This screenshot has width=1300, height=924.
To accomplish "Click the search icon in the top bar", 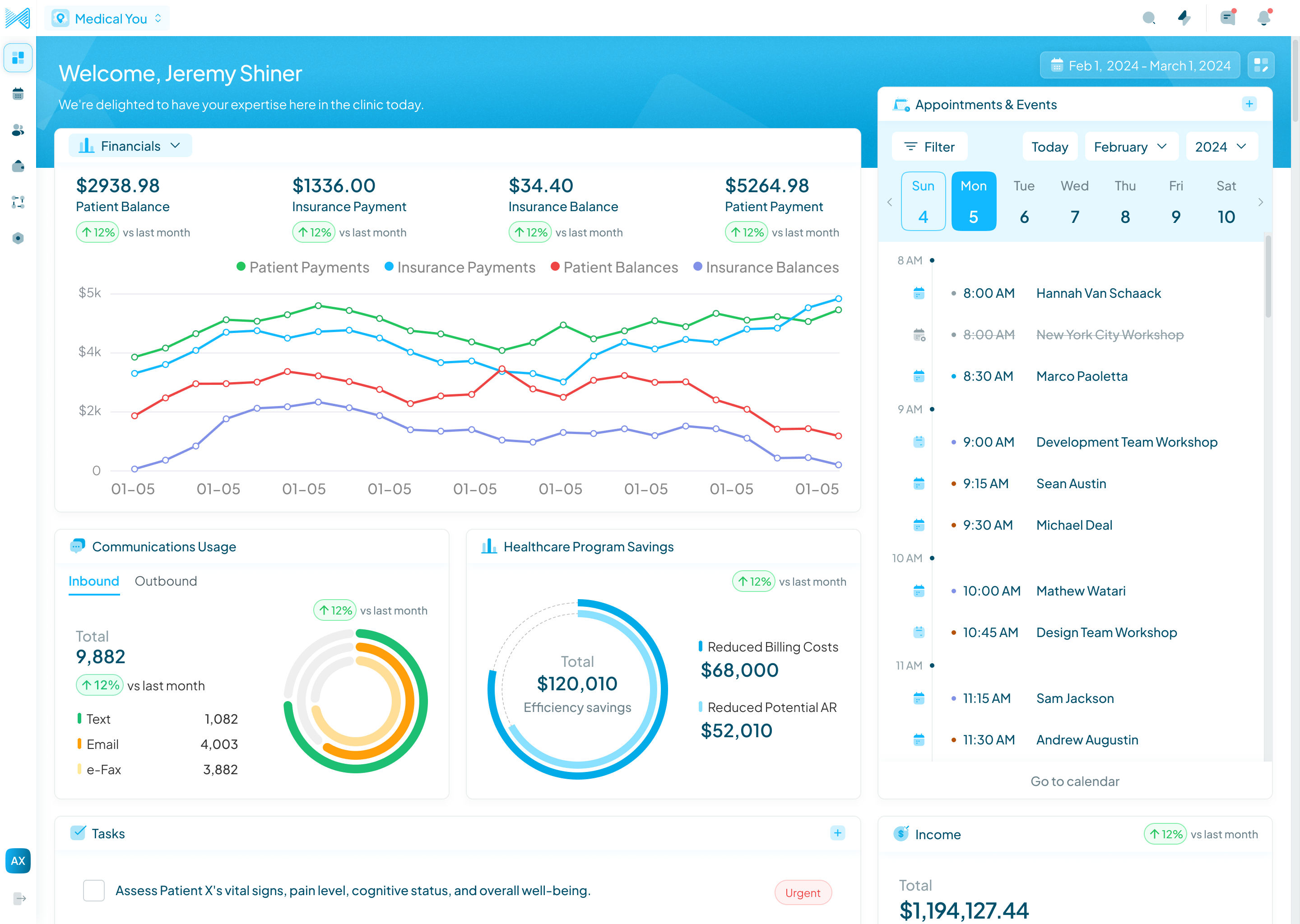I will tap(1149, 18).
